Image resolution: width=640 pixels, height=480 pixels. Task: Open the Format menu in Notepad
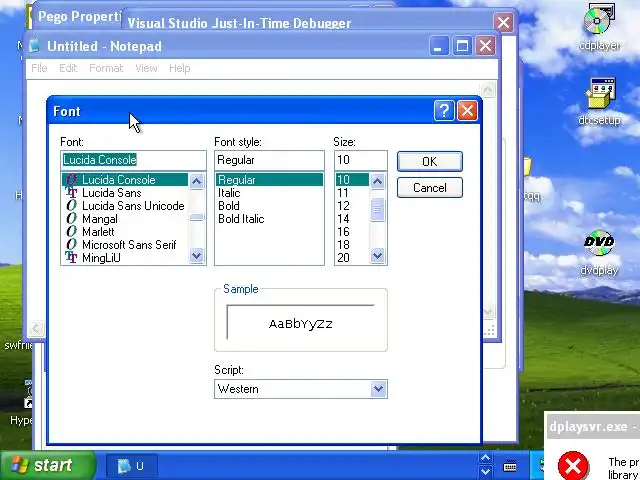[x=106, y=68]
